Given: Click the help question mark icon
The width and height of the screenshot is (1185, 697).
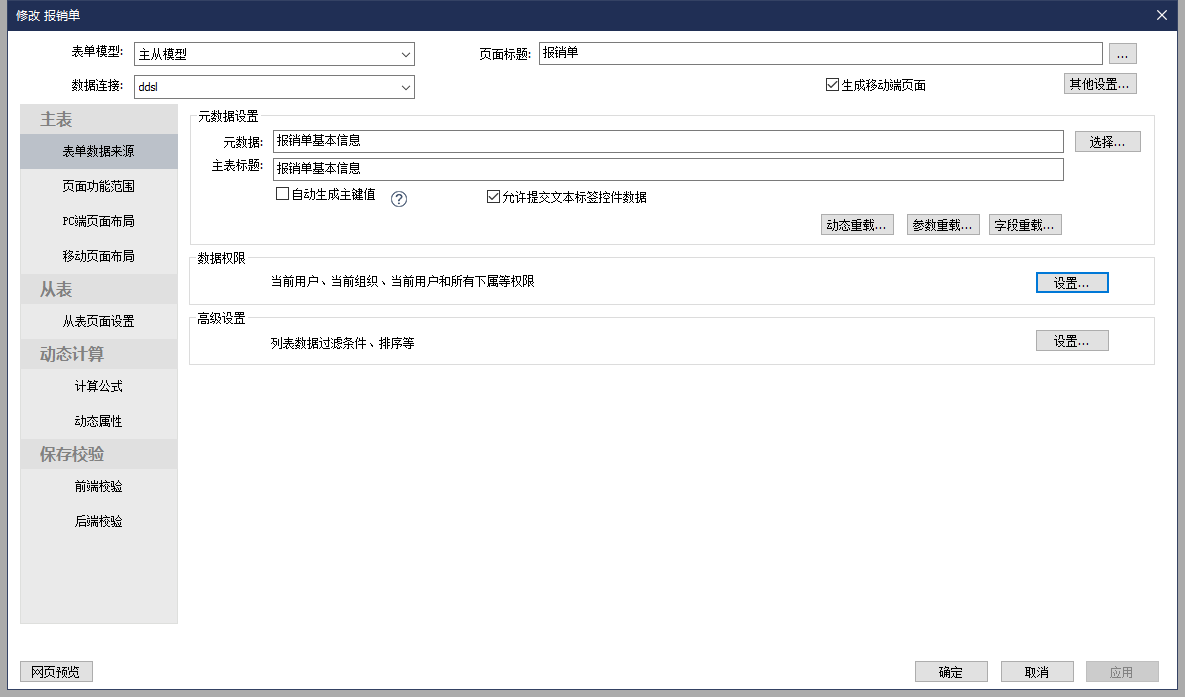Looking at the screenshot, I should coord(399,198).
